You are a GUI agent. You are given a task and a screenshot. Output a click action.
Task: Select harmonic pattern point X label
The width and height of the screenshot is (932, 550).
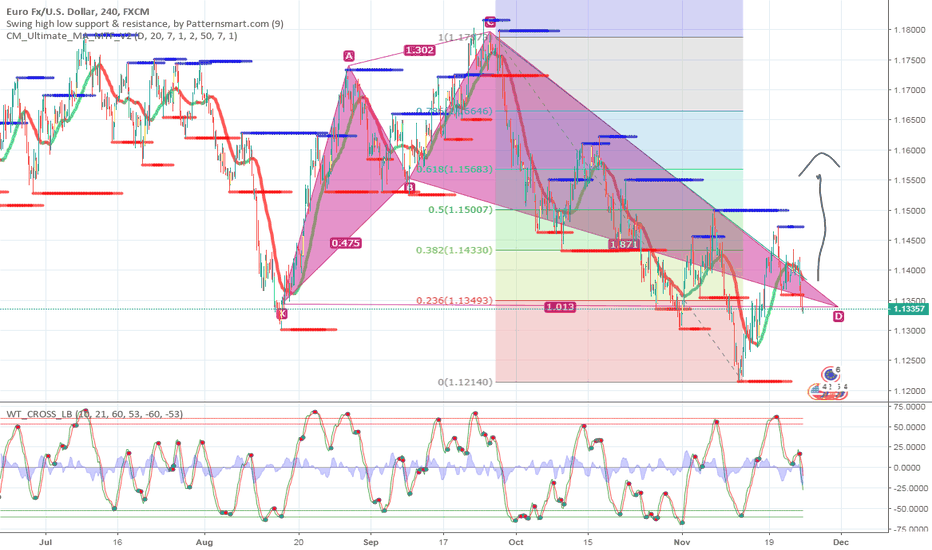[x=282, y=313]
